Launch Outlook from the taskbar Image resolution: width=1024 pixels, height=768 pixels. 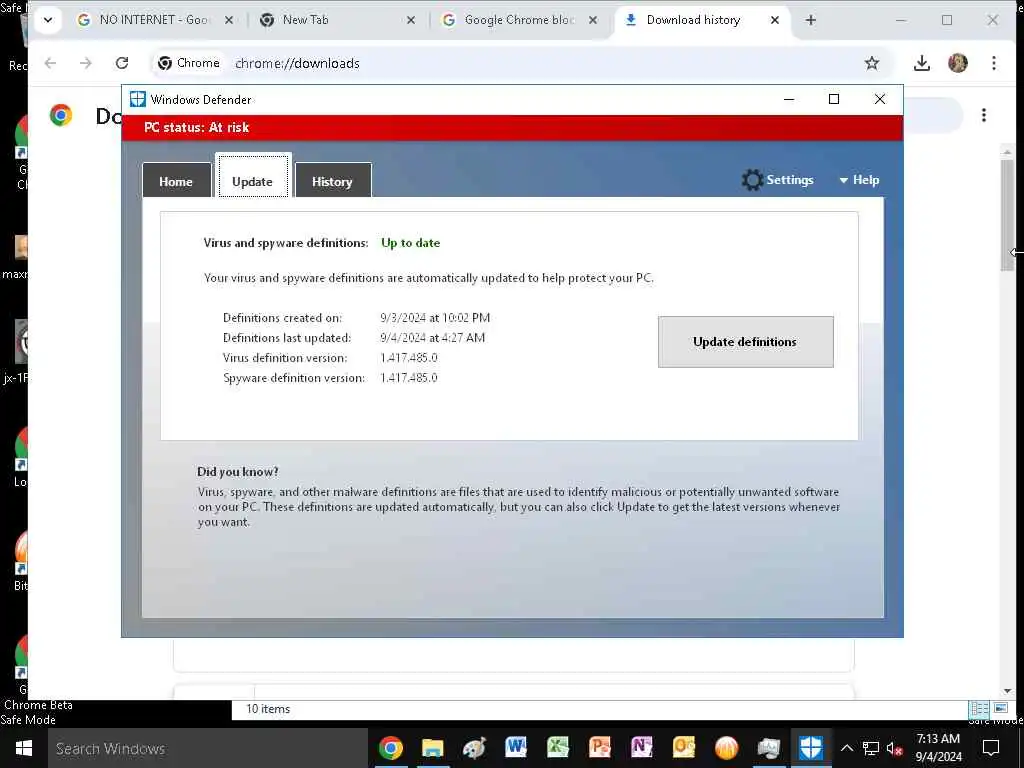[683, 746]
